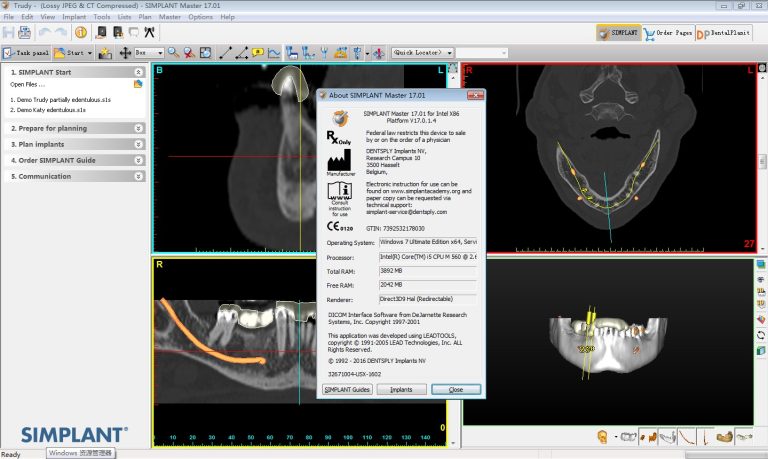The height and width of the screenshot is (459, 768).
Task: Open the empty dropdown next to Quick Locator
Action: (x=482, y=52)
